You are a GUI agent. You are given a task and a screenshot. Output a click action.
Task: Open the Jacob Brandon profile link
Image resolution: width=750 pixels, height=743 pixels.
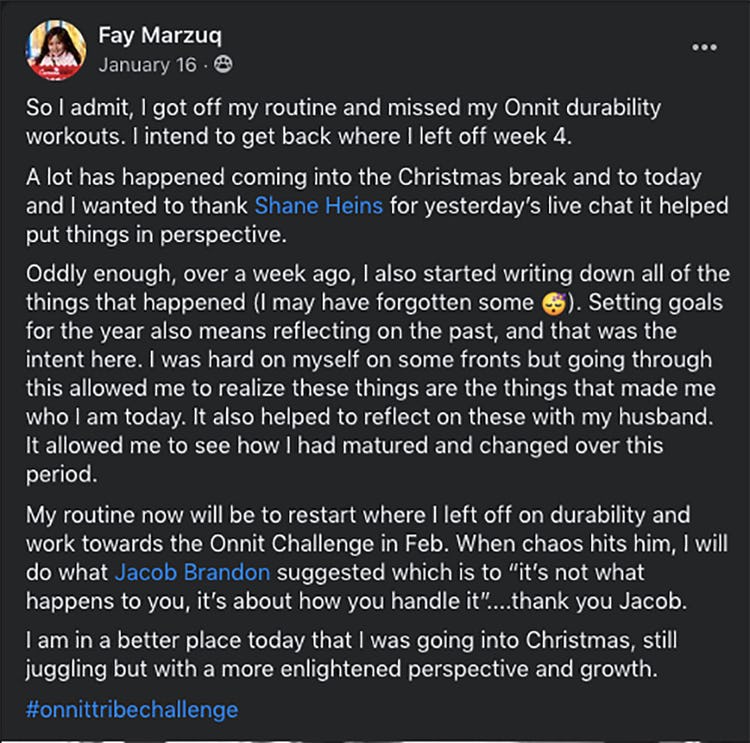click(191, 573)
